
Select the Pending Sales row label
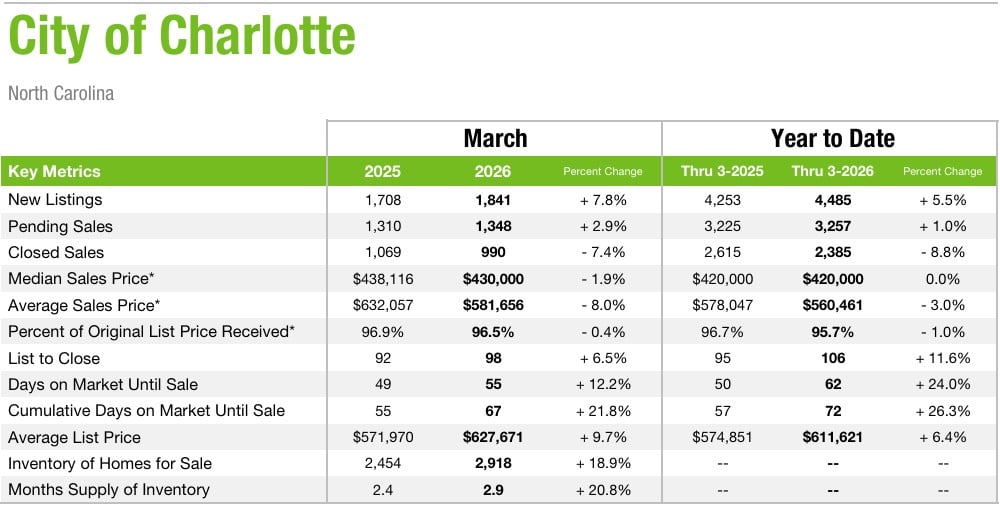coord(60,226)
